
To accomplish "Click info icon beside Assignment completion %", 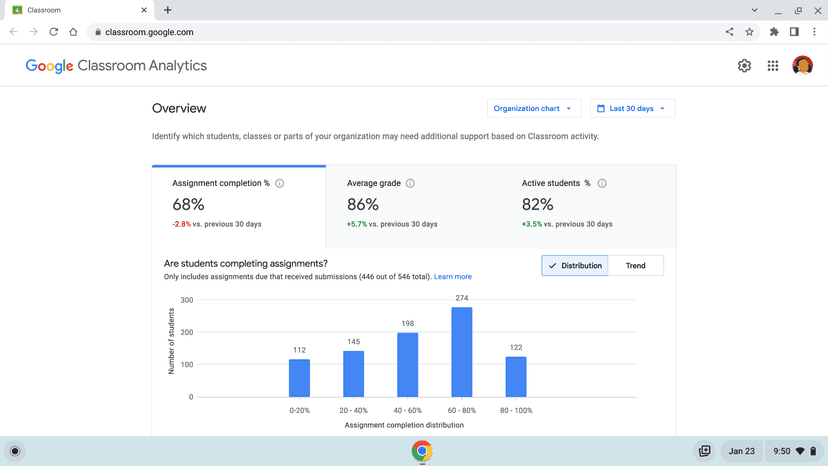I will (279, 183).
